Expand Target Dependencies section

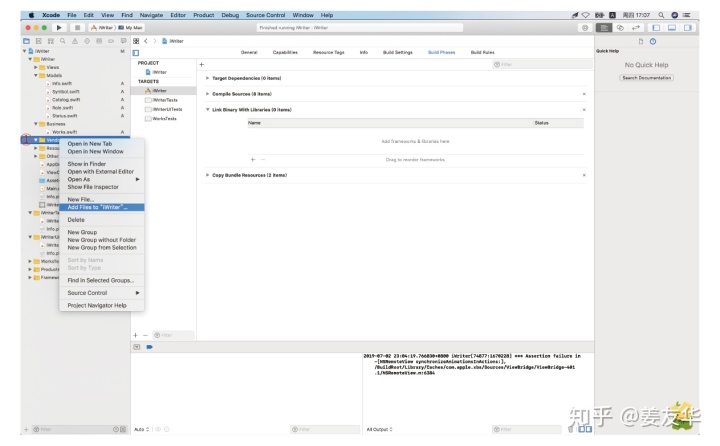click(208, 78)
